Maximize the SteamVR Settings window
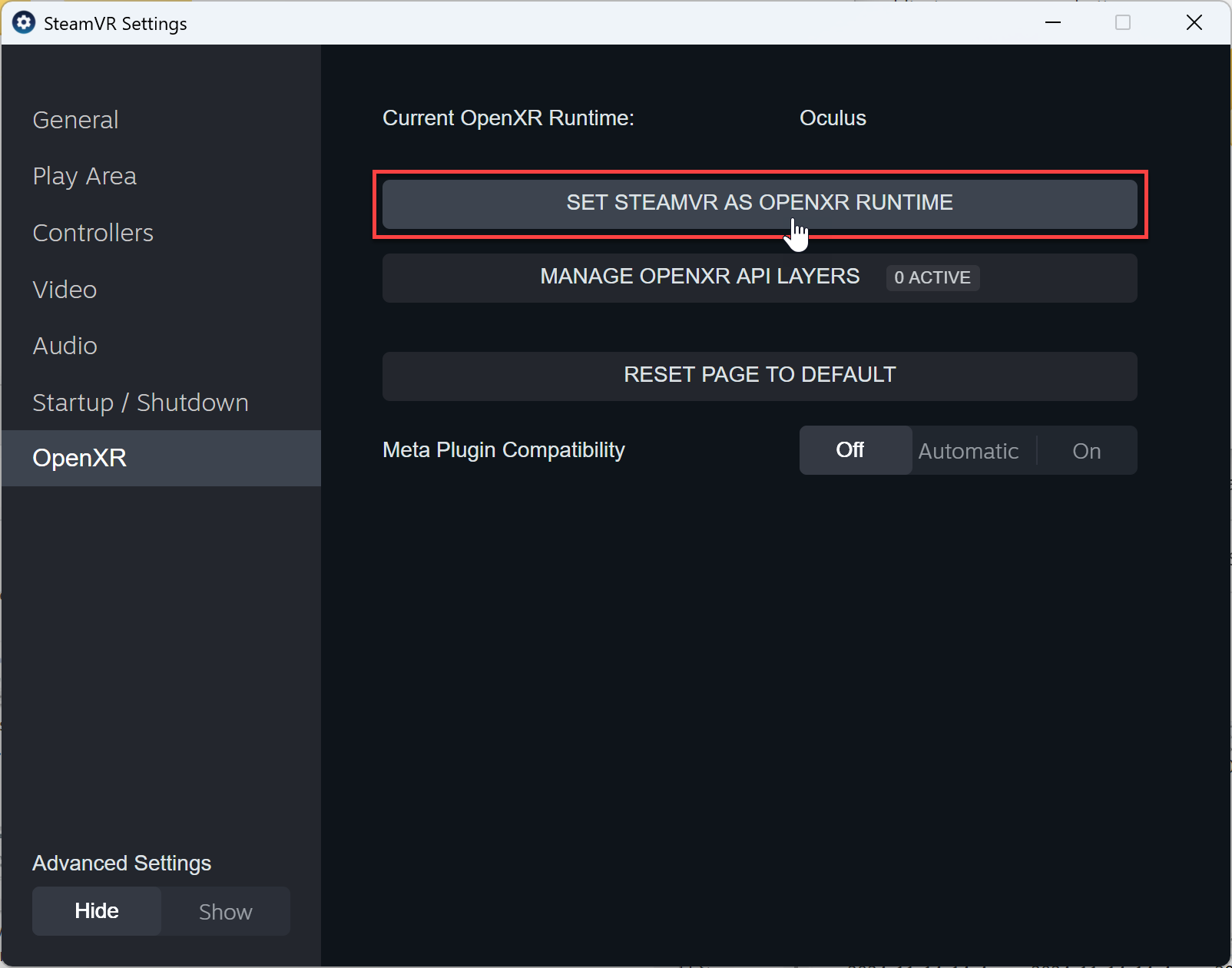This screenshot has height=968, width=1232. pyautogui.click(x=1124, y=22)
